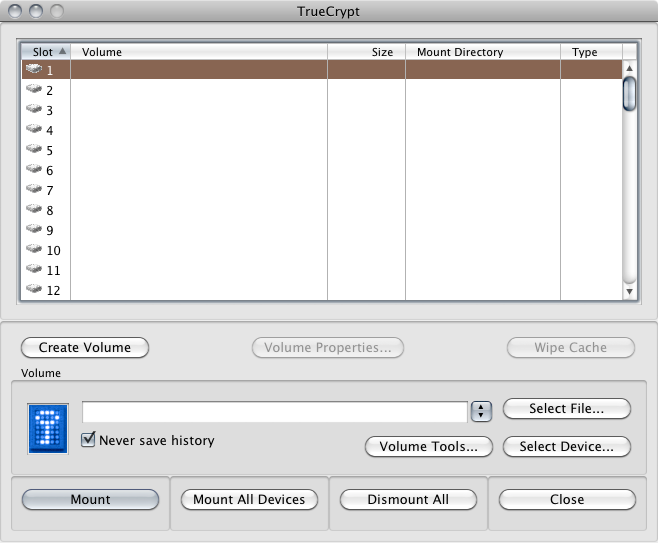Select slot number 12 text
658x543 pixels.
(53, 290)
